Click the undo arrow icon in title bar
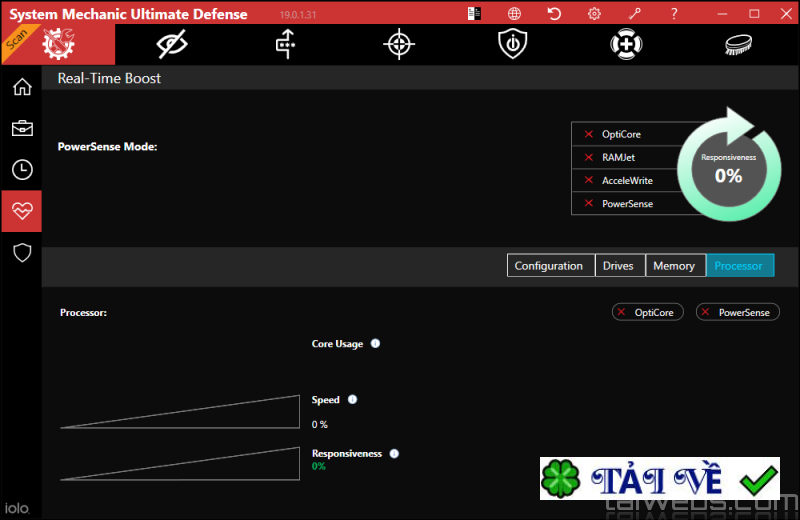The image size is (800, 520). pyautogui.click(x=554, y=13)
